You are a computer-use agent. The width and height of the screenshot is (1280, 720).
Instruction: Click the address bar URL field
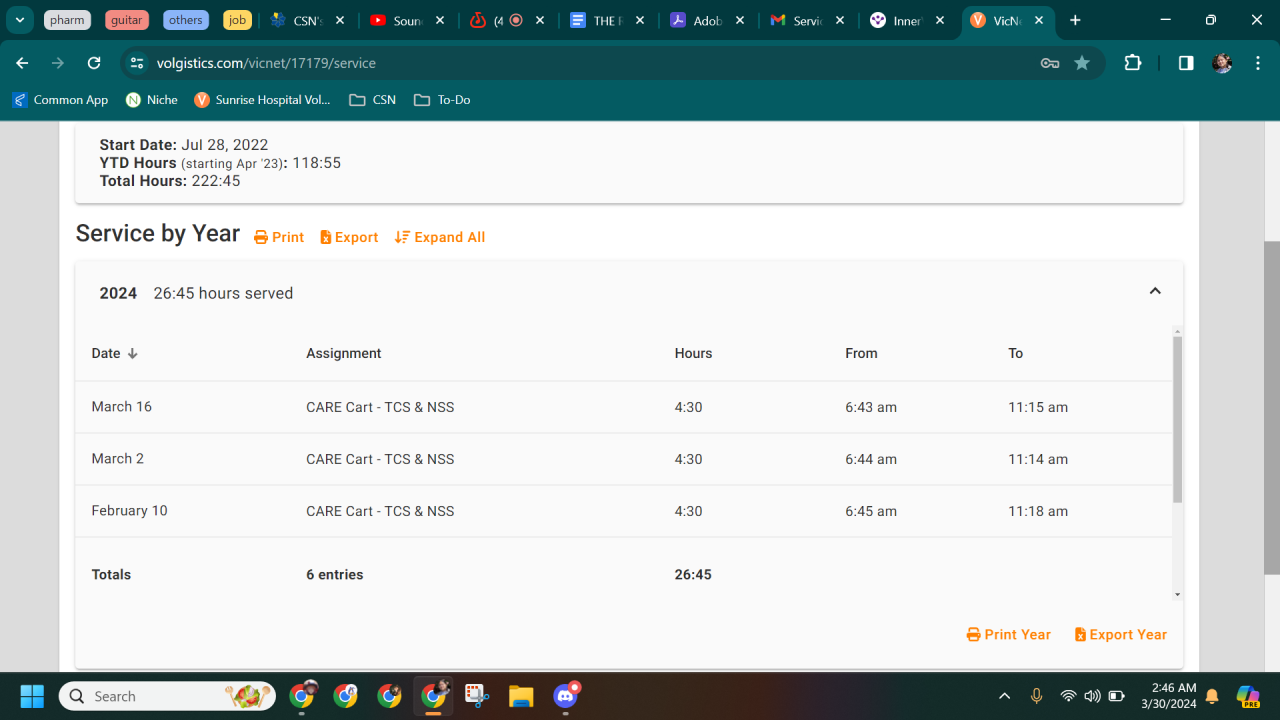click(x=590, y=63)
